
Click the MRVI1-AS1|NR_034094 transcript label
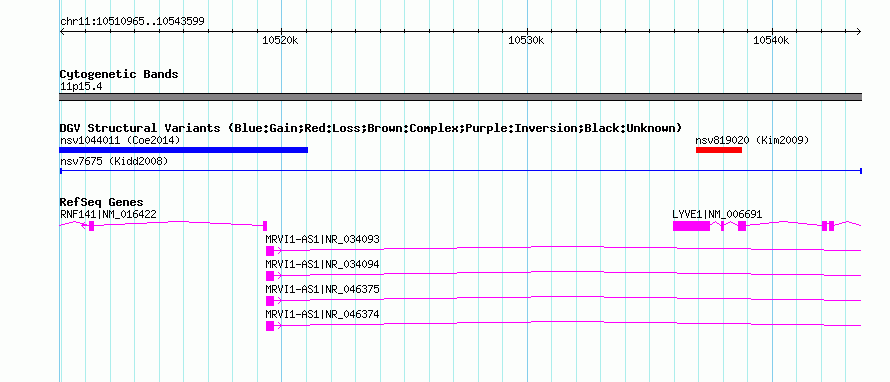coord(322,265)
